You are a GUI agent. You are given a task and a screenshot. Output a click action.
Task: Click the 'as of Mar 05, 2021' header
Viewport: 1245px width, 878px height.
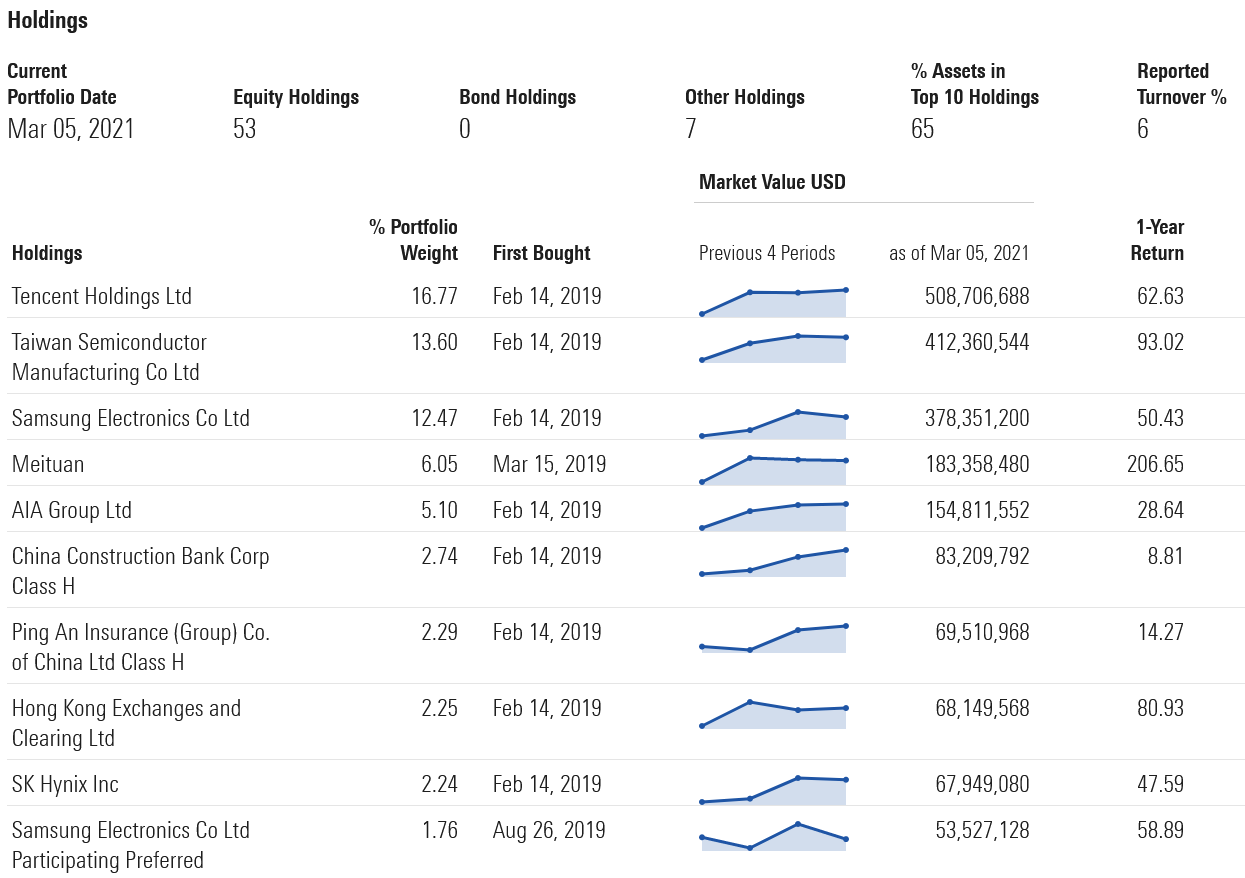(959, 253)
